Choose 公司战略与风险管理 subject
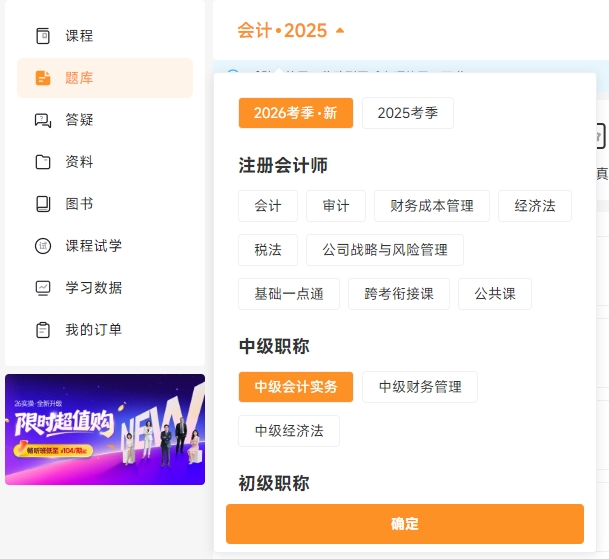 [x=384, y=250]
